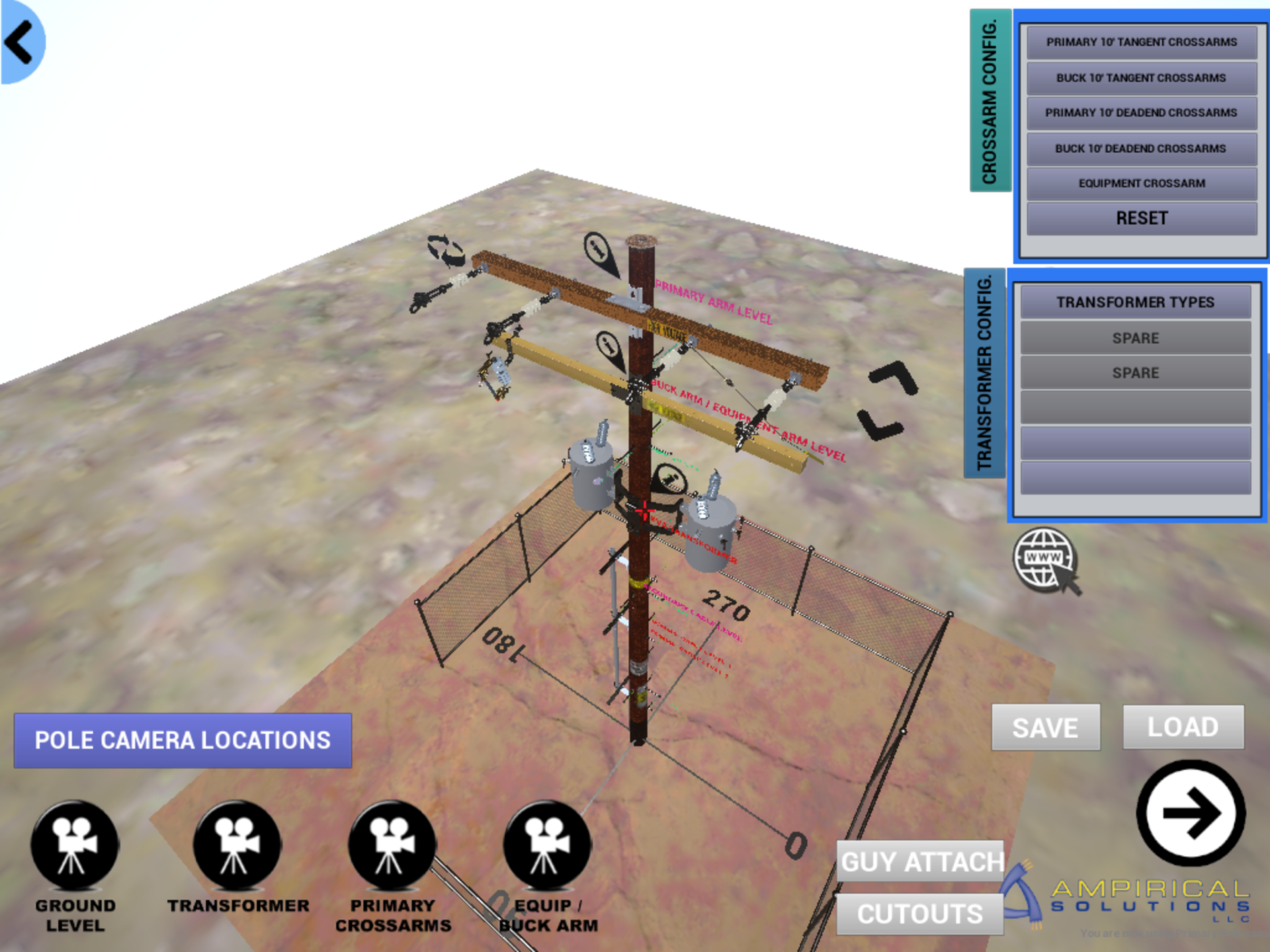Image resolution: width=1270 pixels, height=952 pixels.
Task: Open the Crossarm Config tab
Action: click(x=990, y=100)
